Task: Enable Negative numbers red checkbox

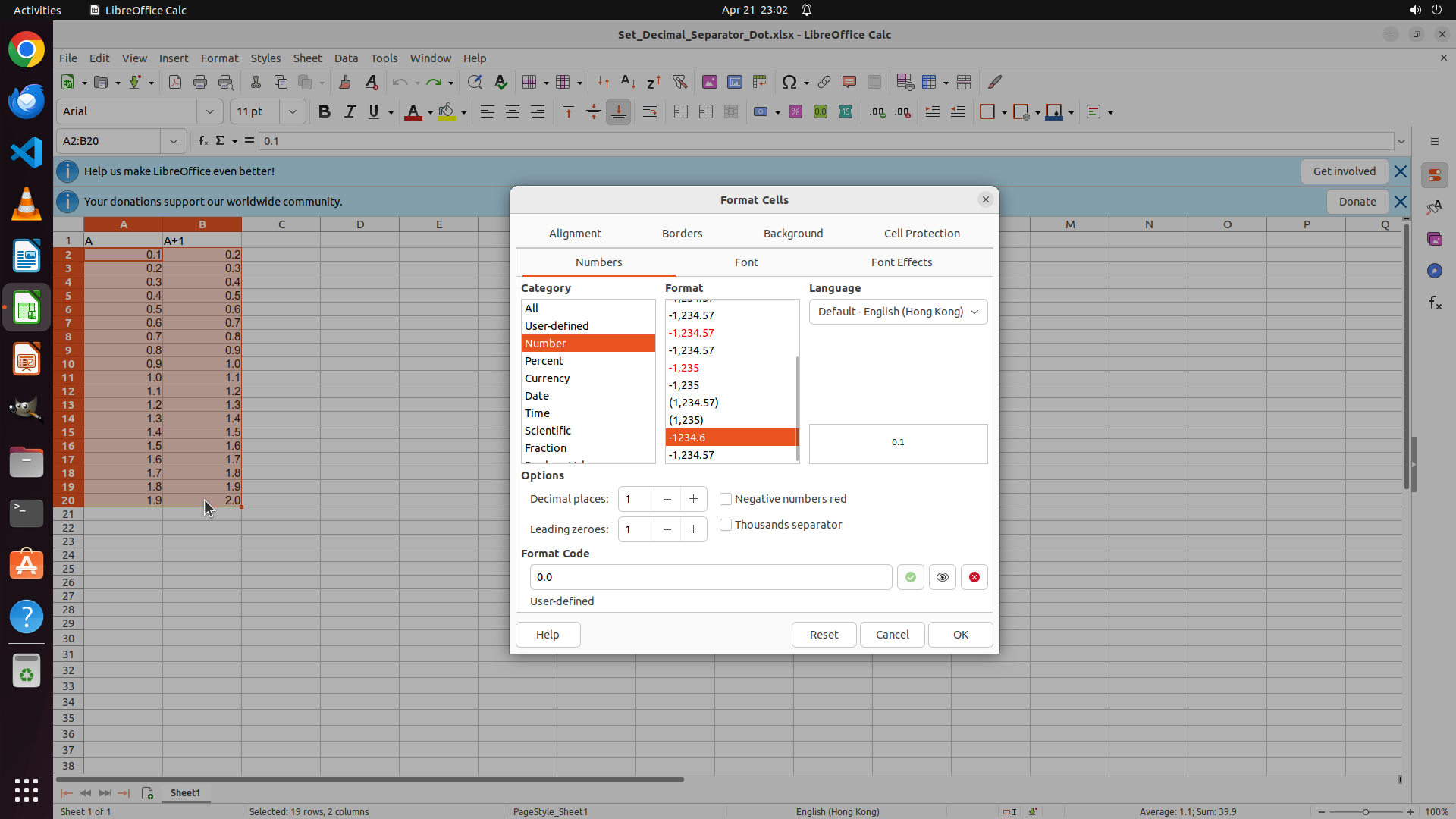Action: click(726, 499)
